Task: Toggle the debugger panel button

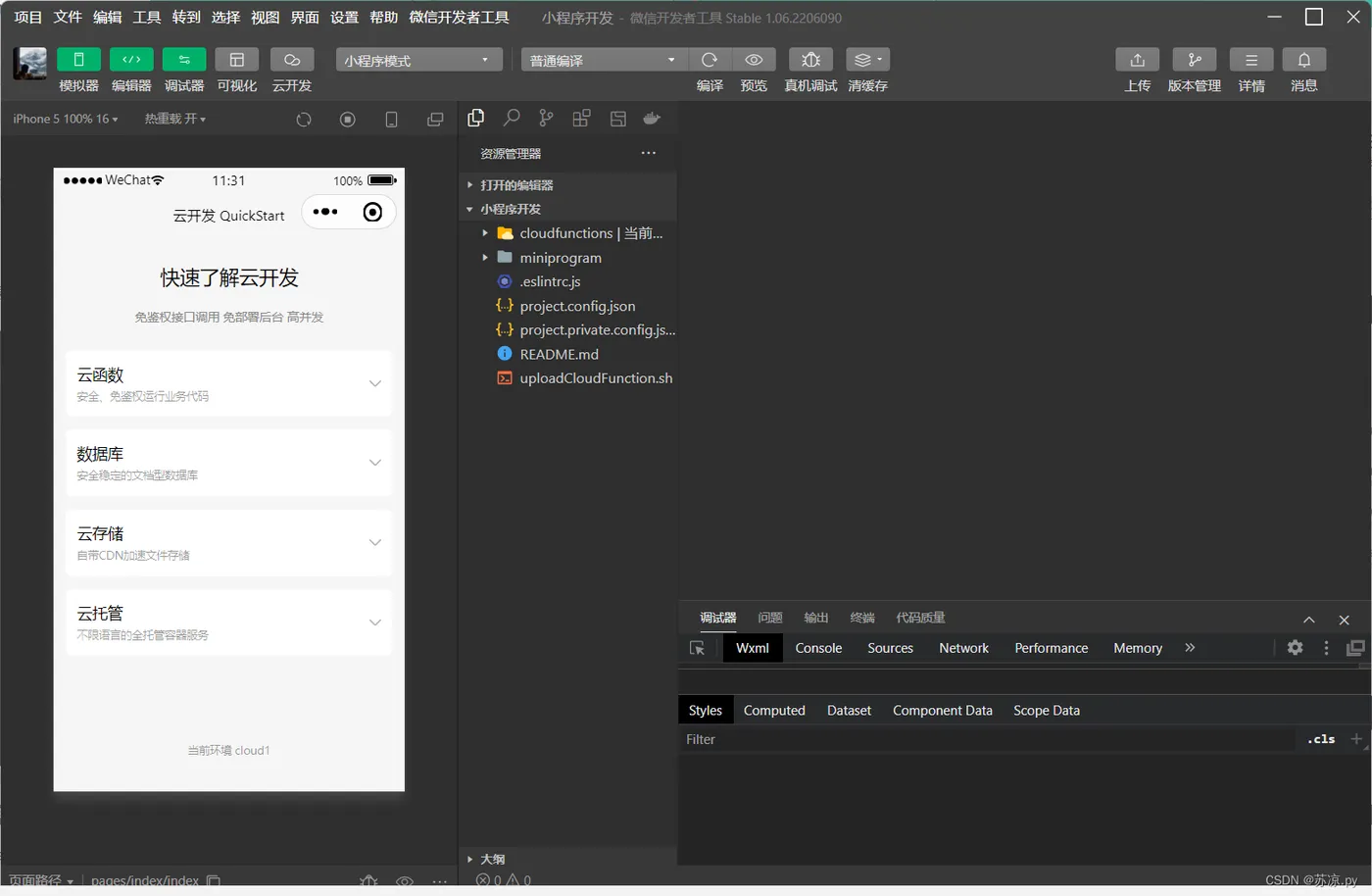Action: pyautogui.click(x=184, y=60)
